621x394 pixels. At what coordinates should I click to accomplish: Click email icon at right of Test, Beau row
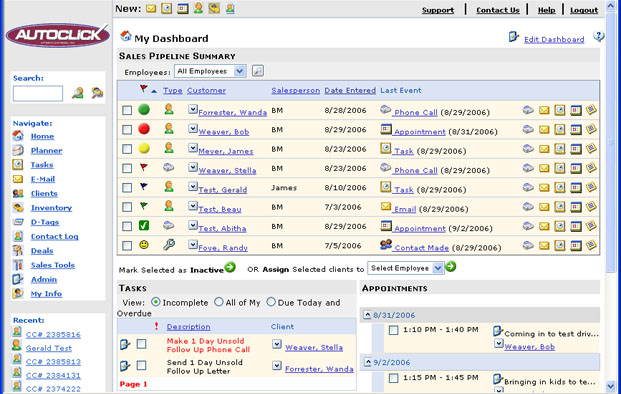[x=544, y=206]
